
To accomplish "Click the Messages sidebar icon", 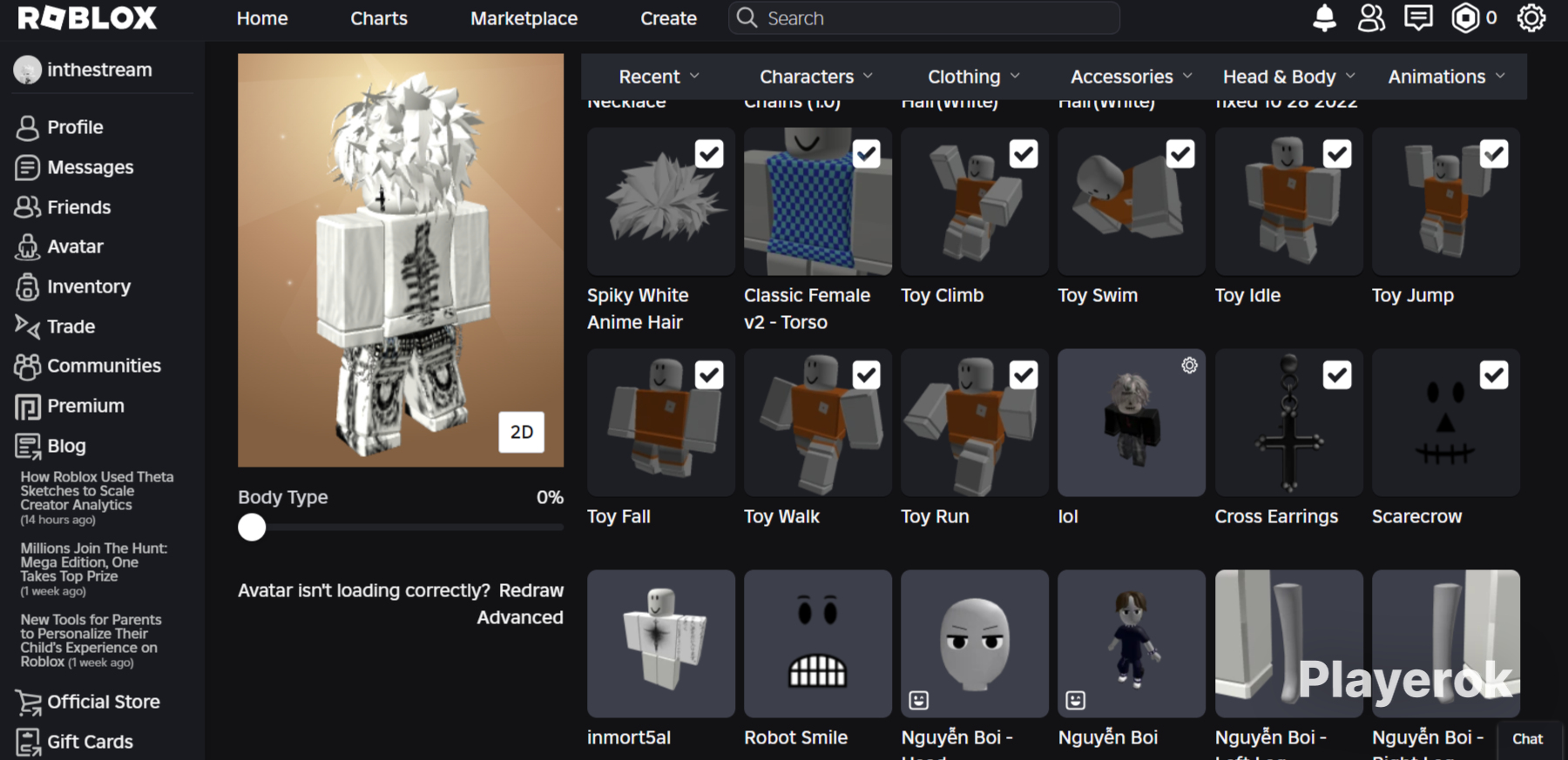I will tap(27, 167).
